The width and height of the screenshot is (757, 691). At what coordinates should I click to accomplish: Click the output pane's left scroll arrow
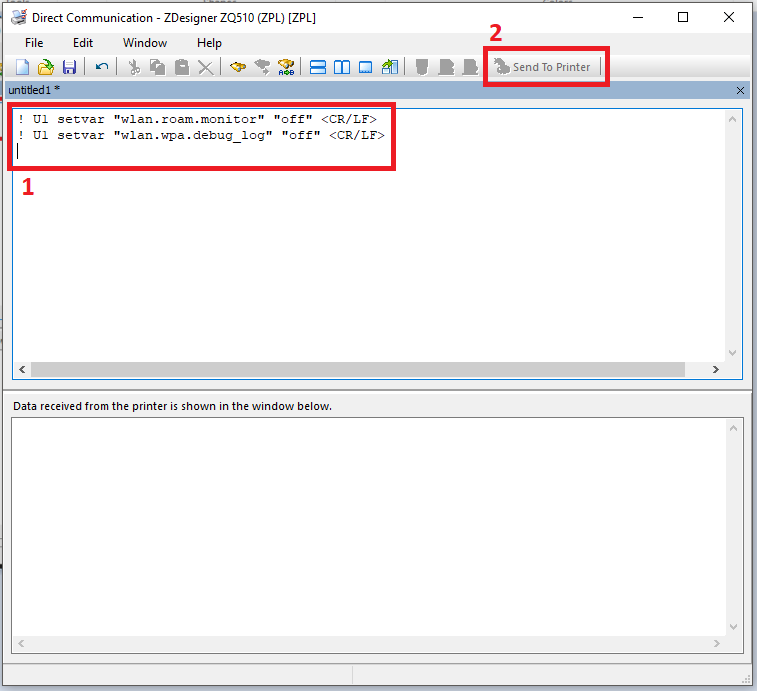21,643
